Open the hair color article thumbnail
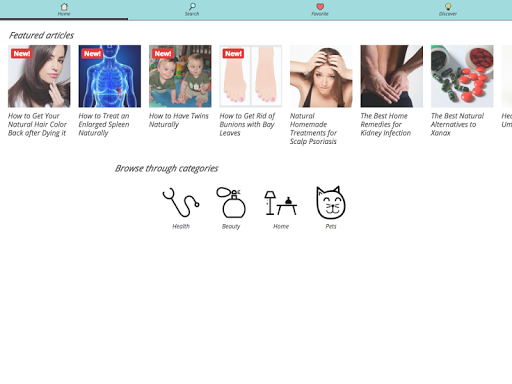Image resolution: width=512 pixels, height=384 pixels. click(39, 76)
